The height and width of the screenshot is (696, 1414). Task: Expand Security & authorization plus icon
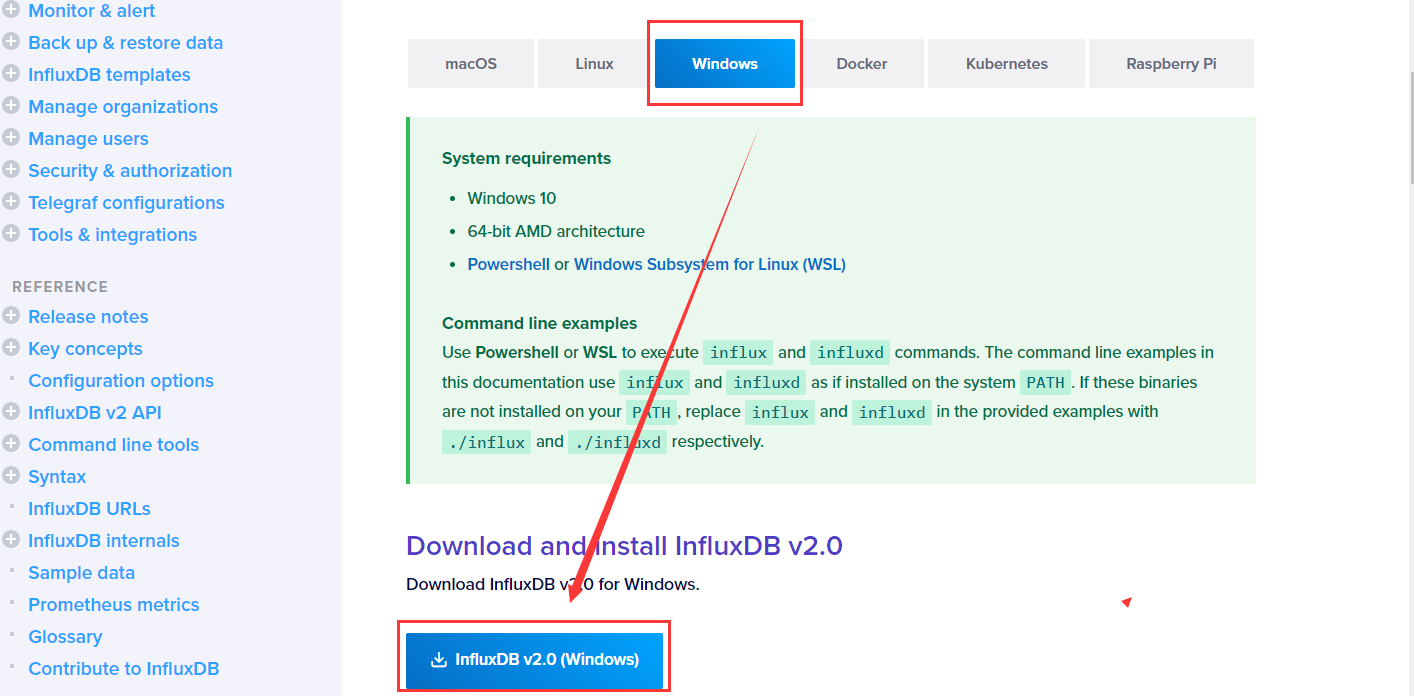tap(11, 170)
